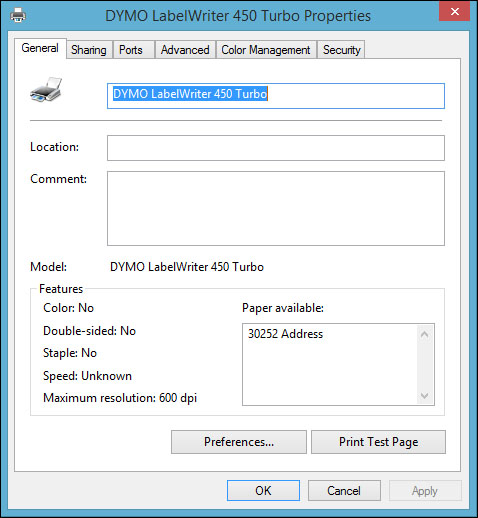The width and height of the screenshot is (478, 518).
Task: Click the printer name text field
Action: click(276, 96)
